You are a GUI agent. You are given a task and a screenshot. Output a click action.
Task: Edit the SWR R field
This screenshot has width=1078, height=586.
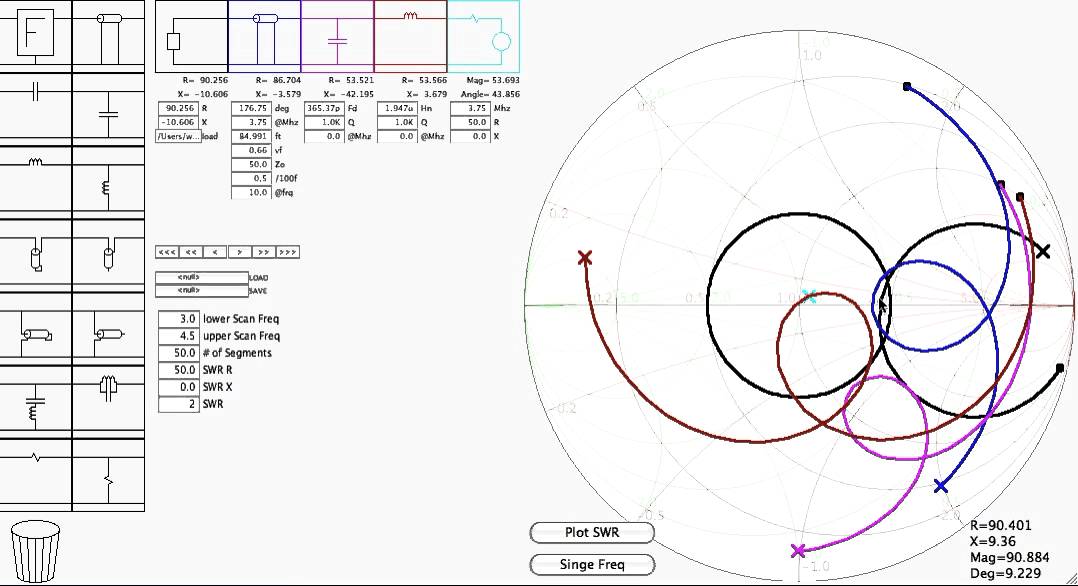tap(179, 370)
